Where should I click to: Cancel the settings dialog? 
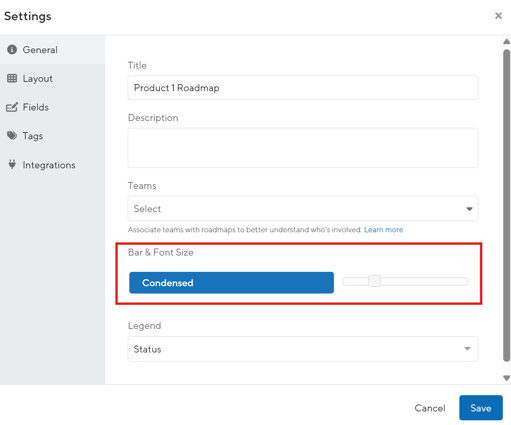pyautogui.click(x=430, y=408)
